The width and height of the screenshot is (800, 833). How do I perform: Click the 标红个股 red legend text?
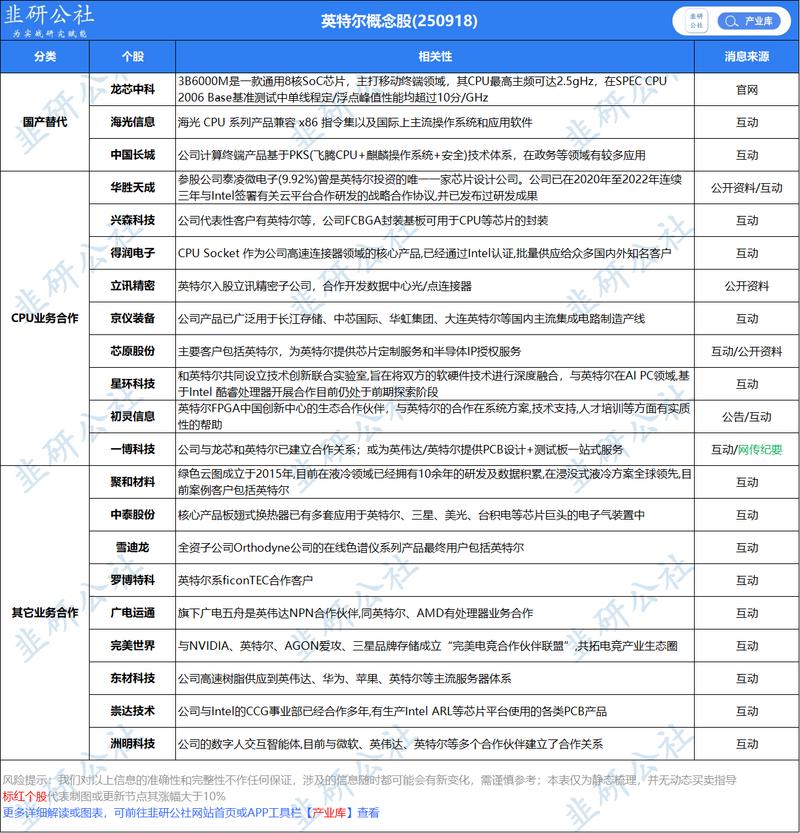point(24,796)
